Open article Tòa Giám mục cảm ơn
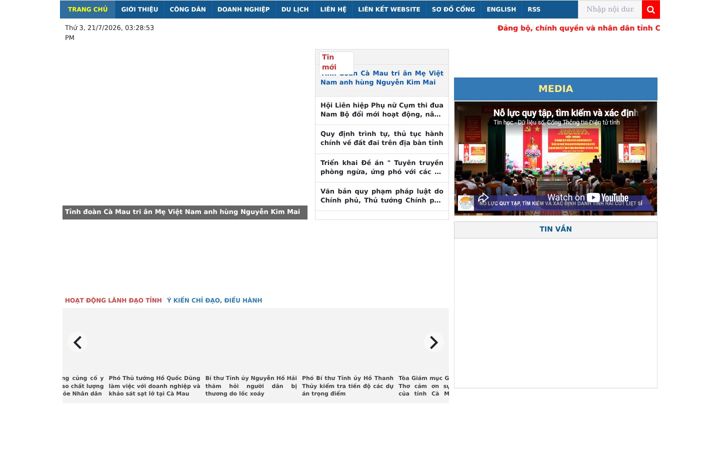 423,386
